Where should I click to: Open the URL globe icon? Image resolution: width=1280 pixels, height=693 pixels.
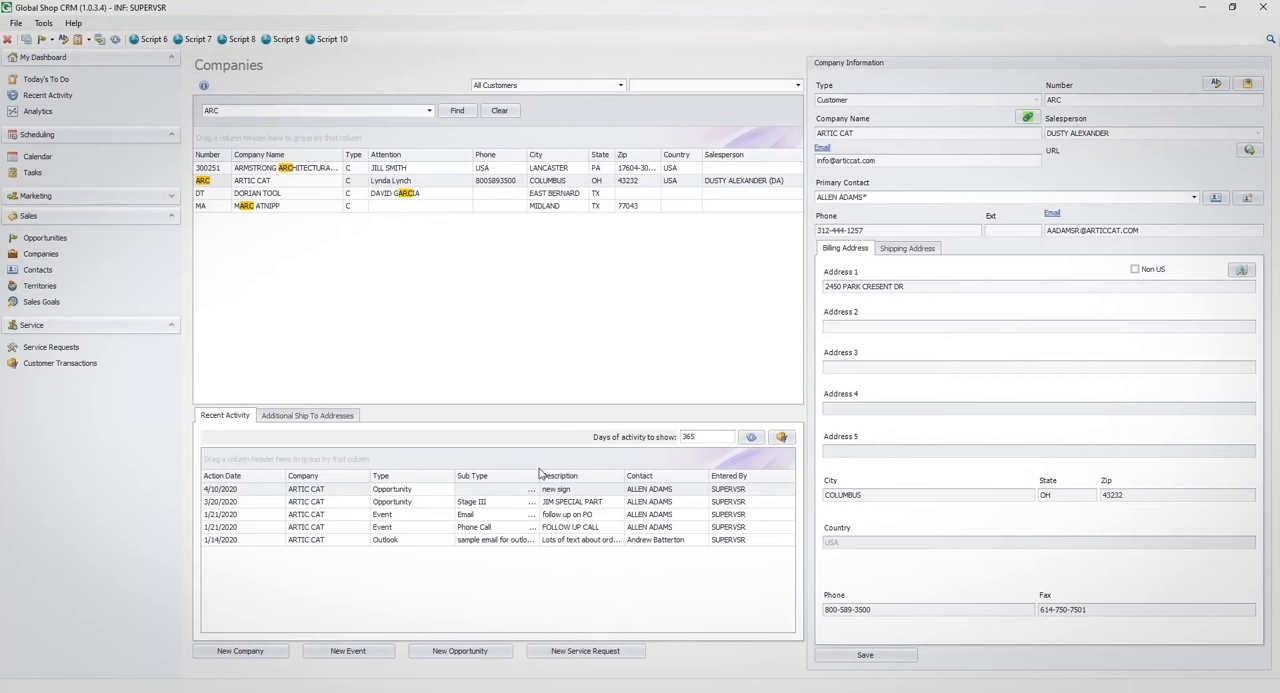(1249, 150)
